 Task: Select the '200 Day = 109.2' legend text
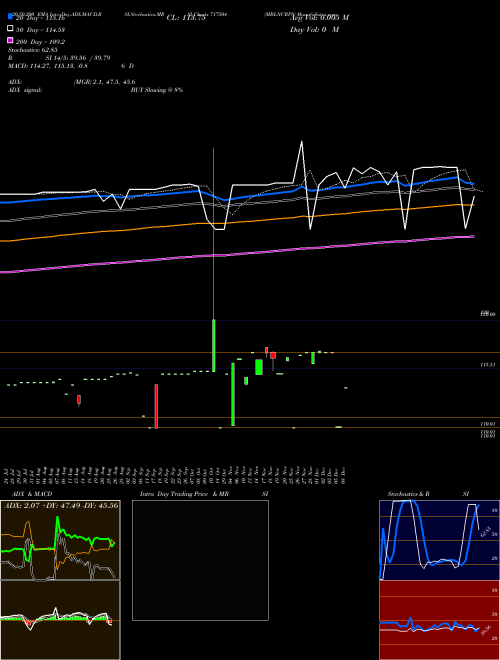[x=40, y=42]
